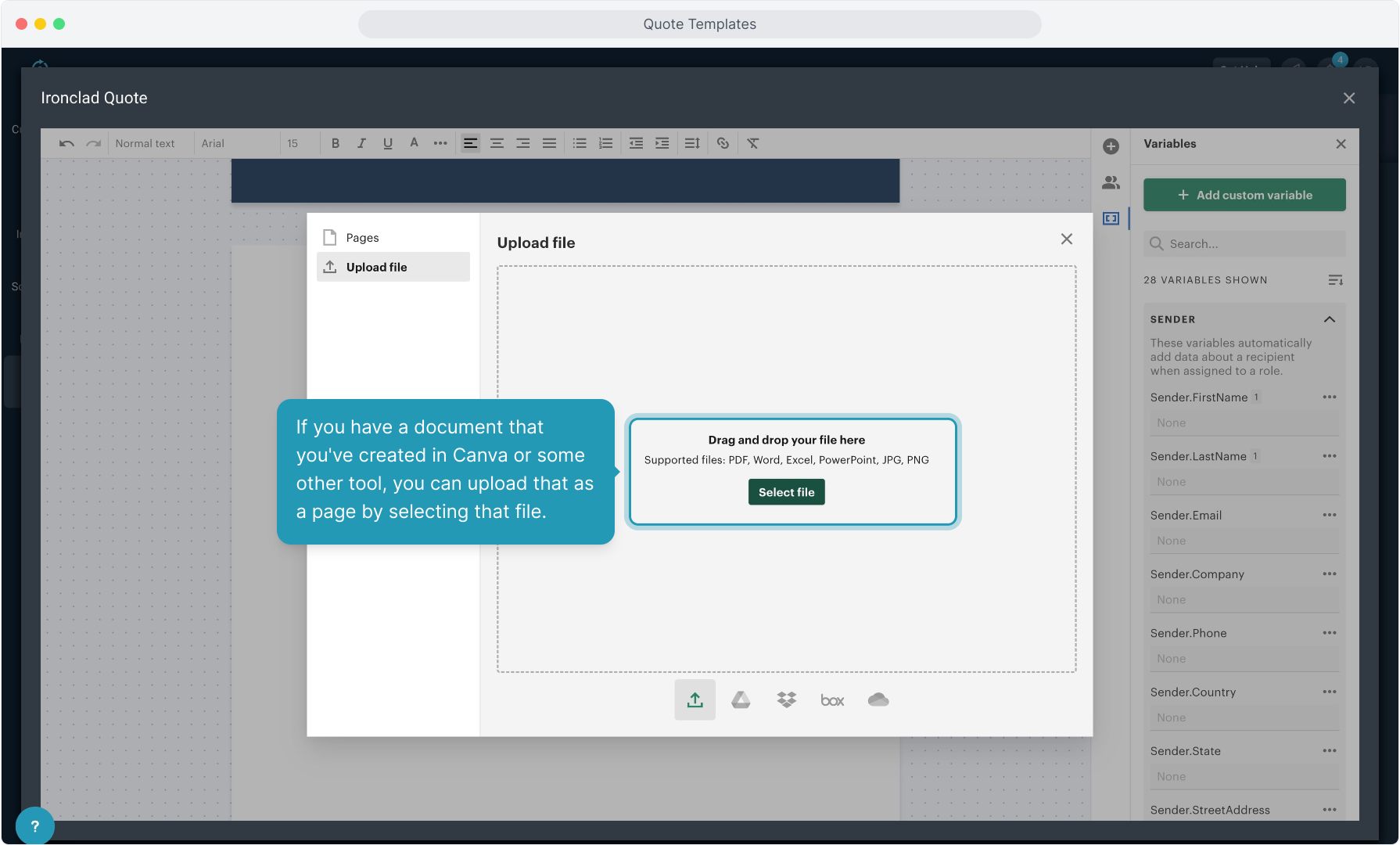Open the variables sort options icon
Viewport: 1400px width, 845px height.
[x=1335, y=280]
